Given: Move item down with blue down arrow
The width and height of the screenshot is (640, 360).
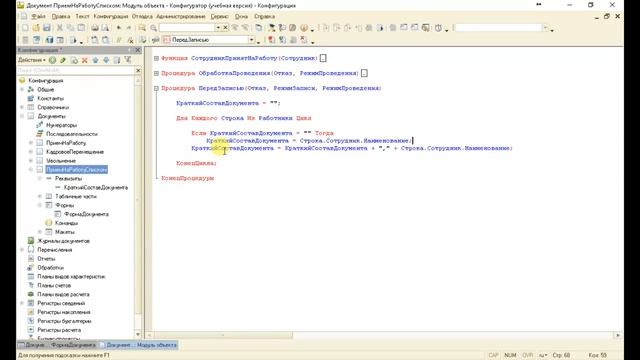Looking at the screenshot, I should point(106,60).
